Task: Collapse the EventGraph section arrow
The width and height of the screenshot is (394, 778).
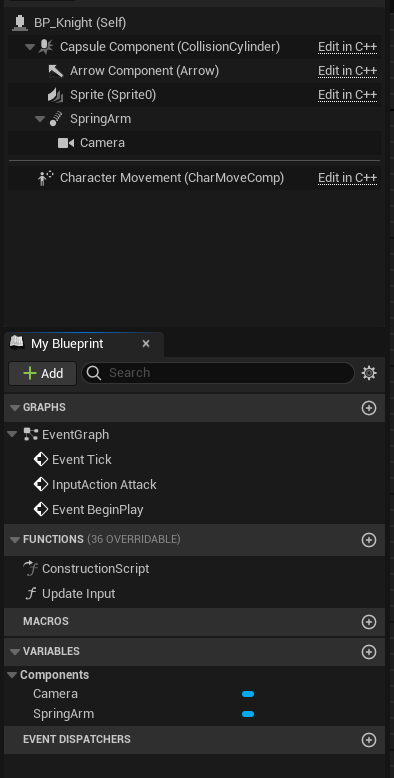Action: (12, 435)
